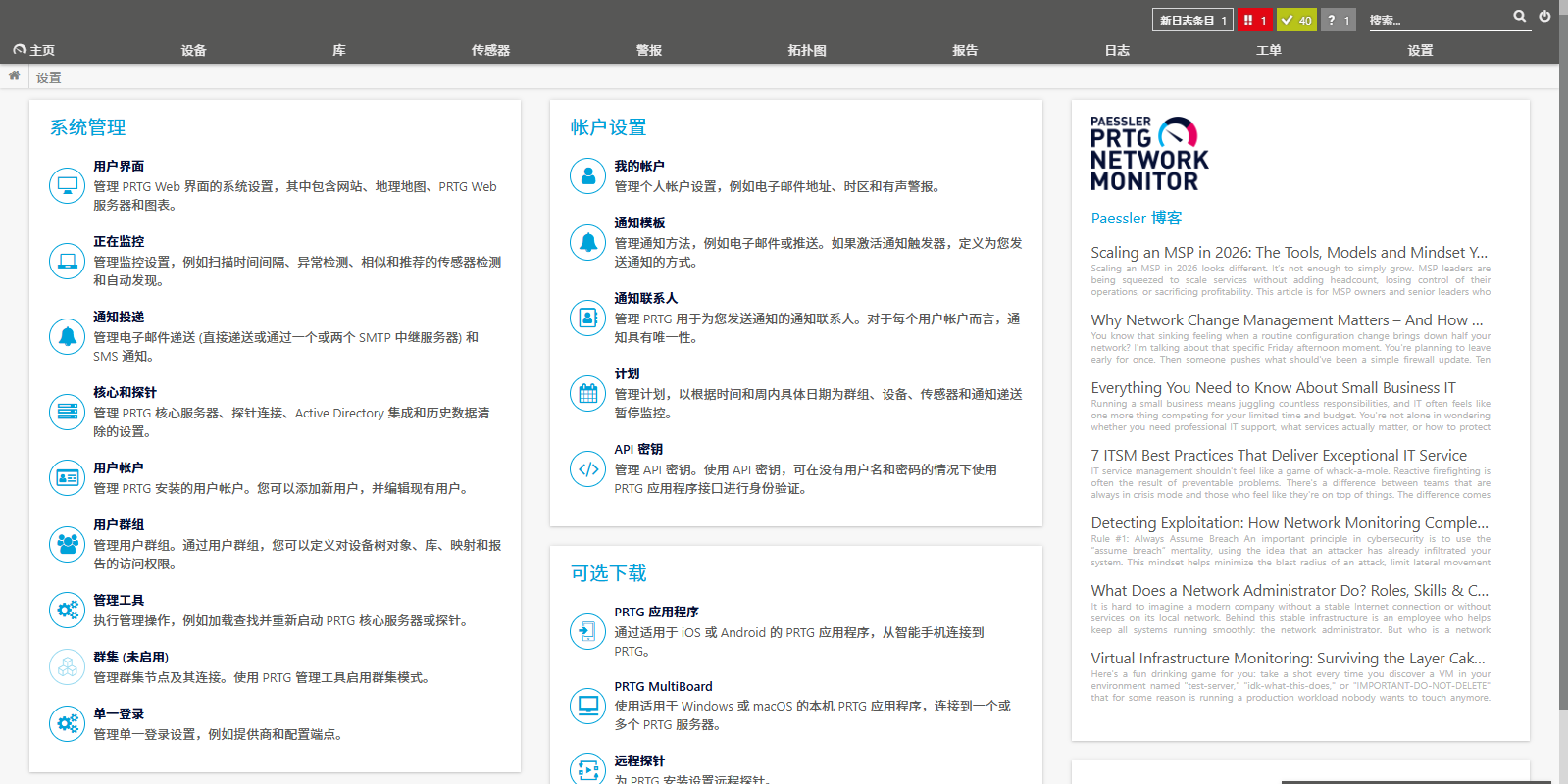1568x784 pixels.
Task: Select the User Groups (用户群组) people icon
Action: 67,543
